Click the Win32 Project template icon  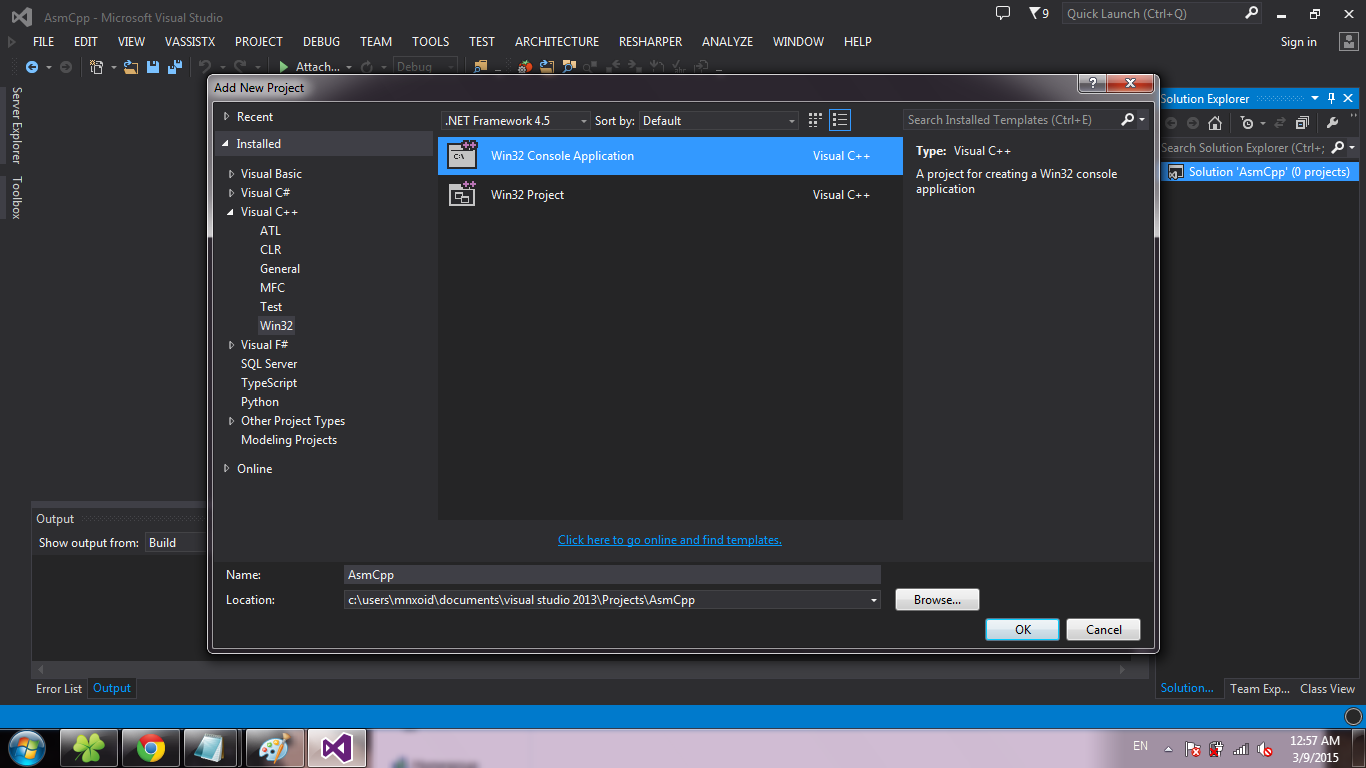pos(462,194)
